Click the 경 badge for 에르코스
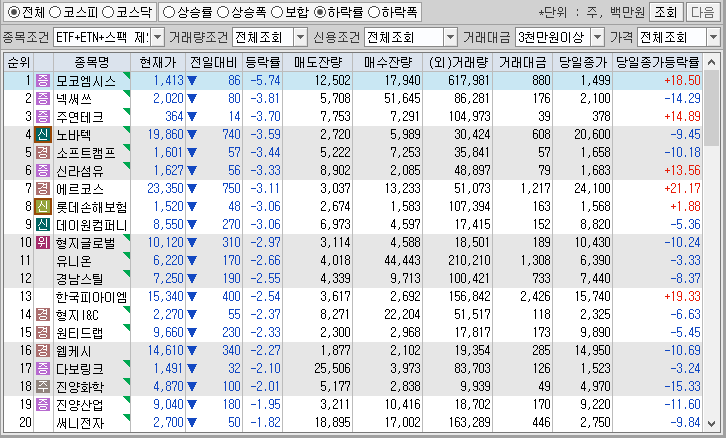 click(43, 188)
